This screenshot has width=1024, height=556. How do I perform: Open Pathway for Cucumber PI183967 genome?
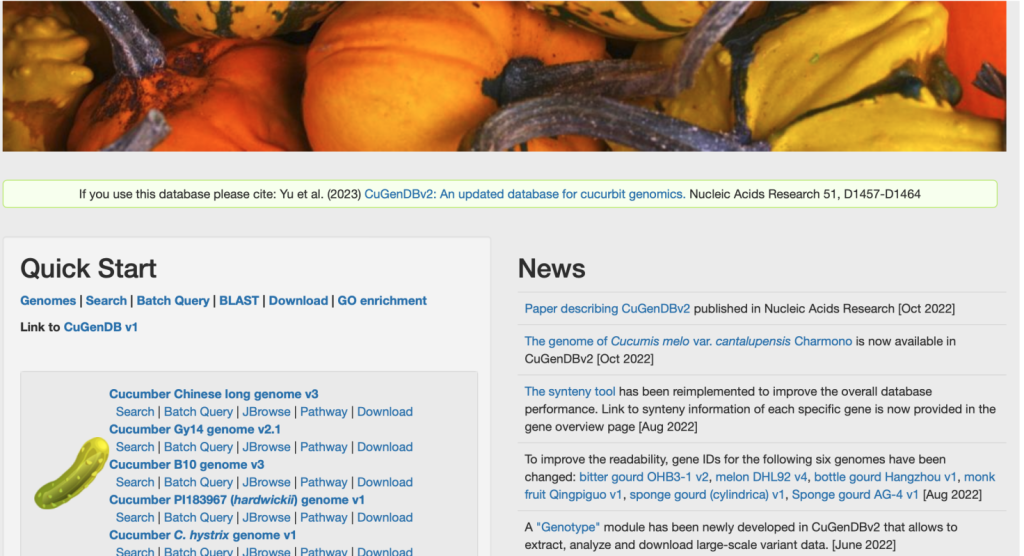pyautogui.click(x=323, y=517)
